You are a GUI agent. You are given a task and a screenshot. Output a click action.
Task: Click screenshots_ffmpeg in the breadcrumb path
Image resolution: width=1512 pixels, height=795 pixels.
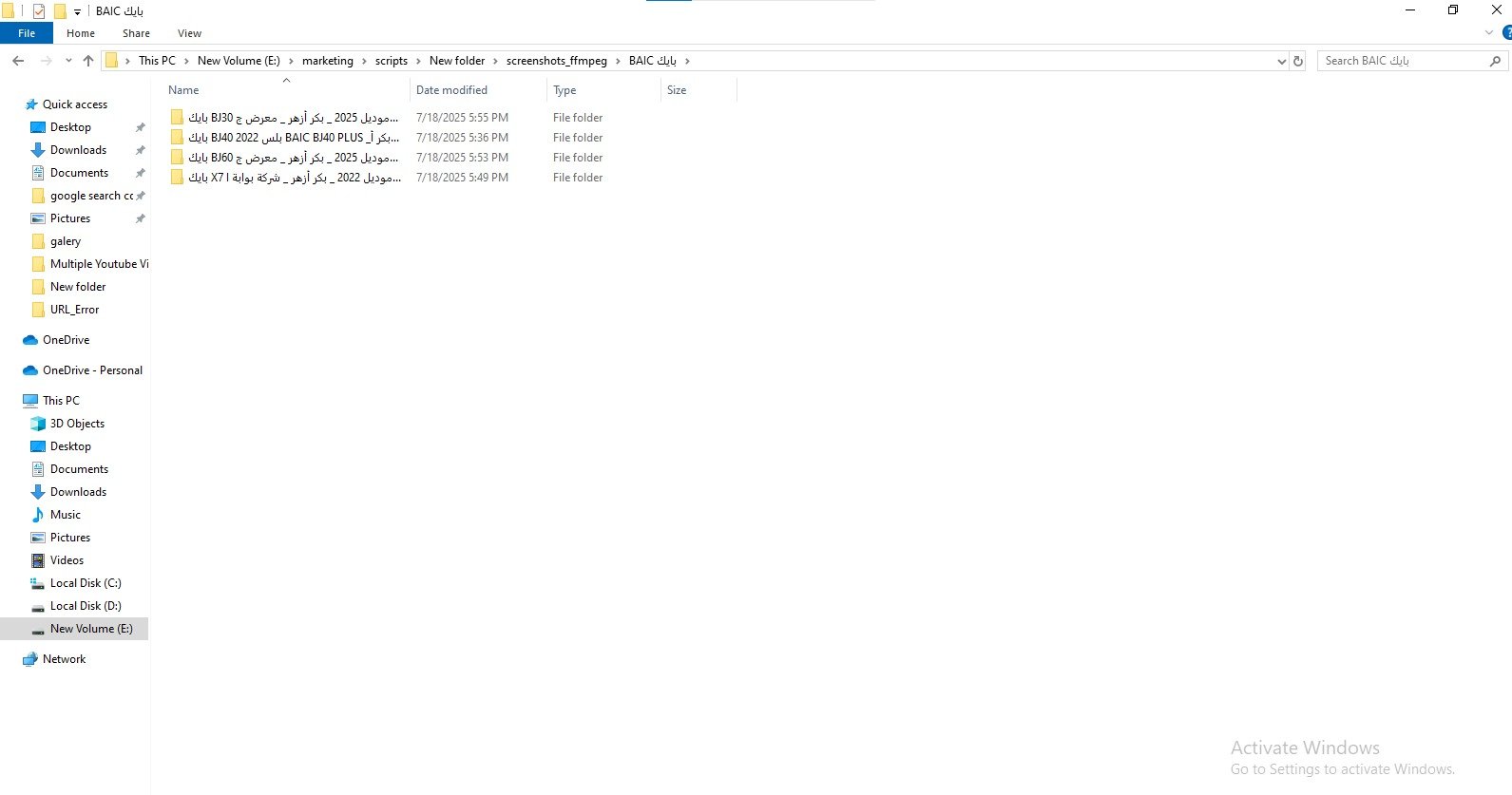556,61
